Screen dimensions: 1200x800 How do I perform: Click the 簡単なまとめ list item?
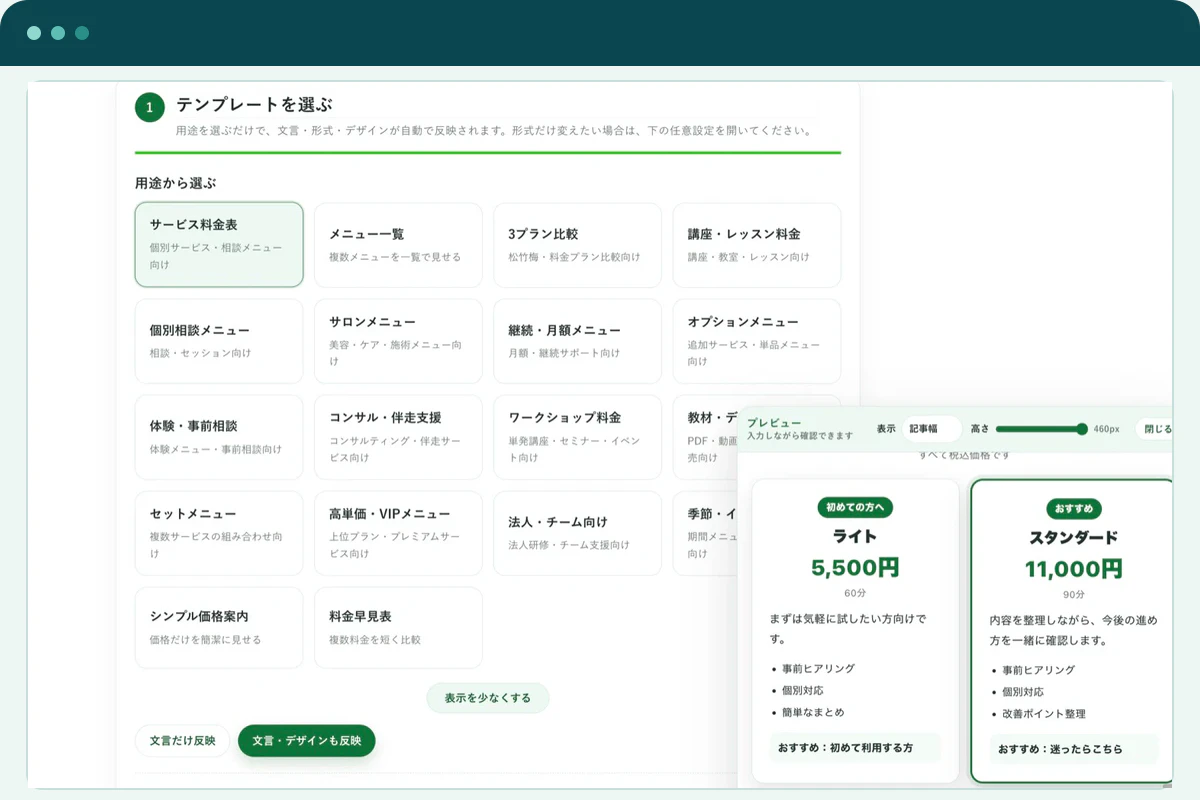pos(812,713)
